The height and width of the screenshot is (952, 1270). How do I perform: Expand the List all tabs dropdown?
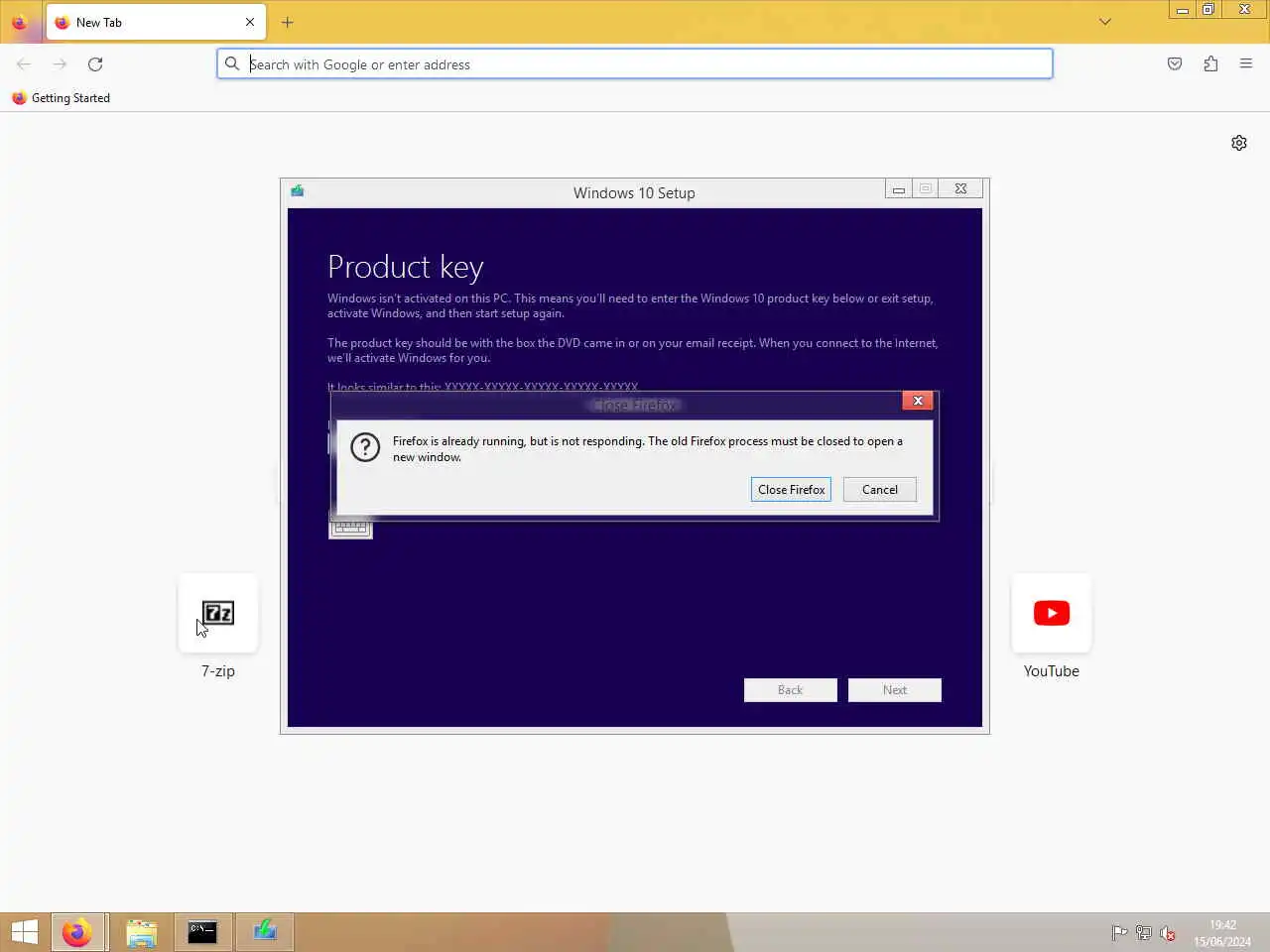tap(1105, 22)
